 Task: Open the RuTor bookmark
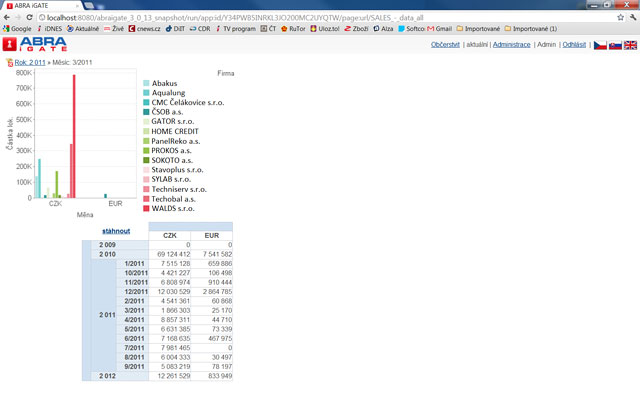(293, 29)
